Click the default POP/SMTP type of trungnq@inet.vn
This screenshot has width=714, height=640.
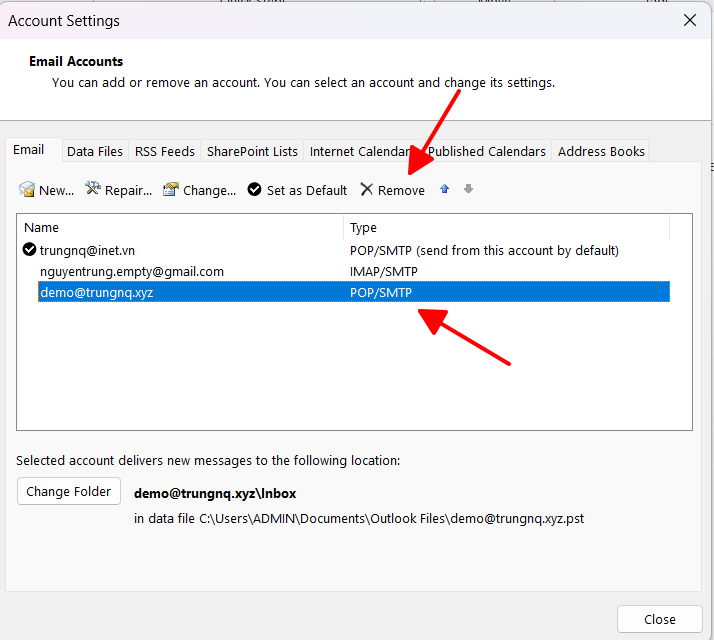[484, 251]
